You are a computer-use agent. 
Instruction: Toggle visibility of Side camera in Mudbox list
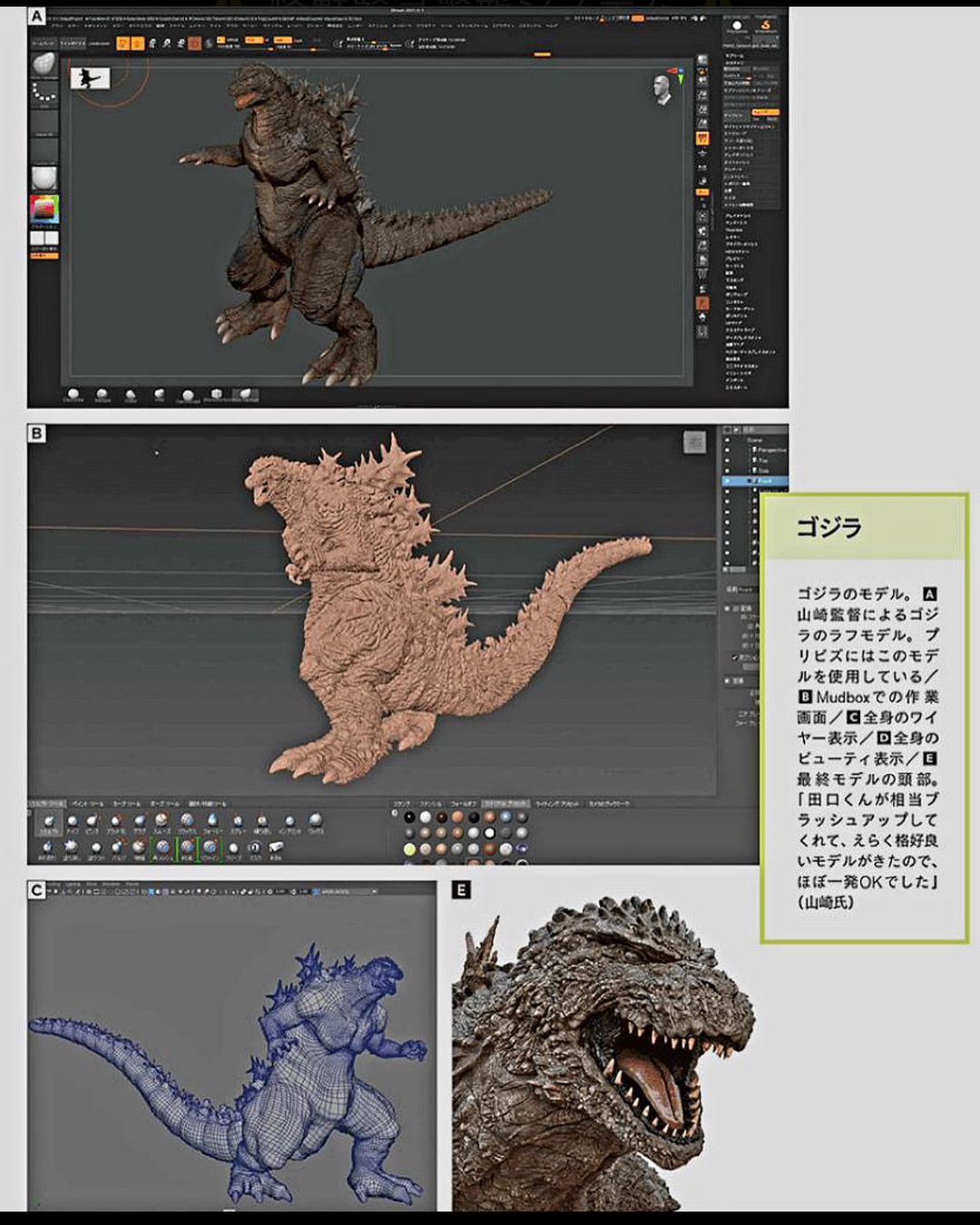tap(727, 470)
